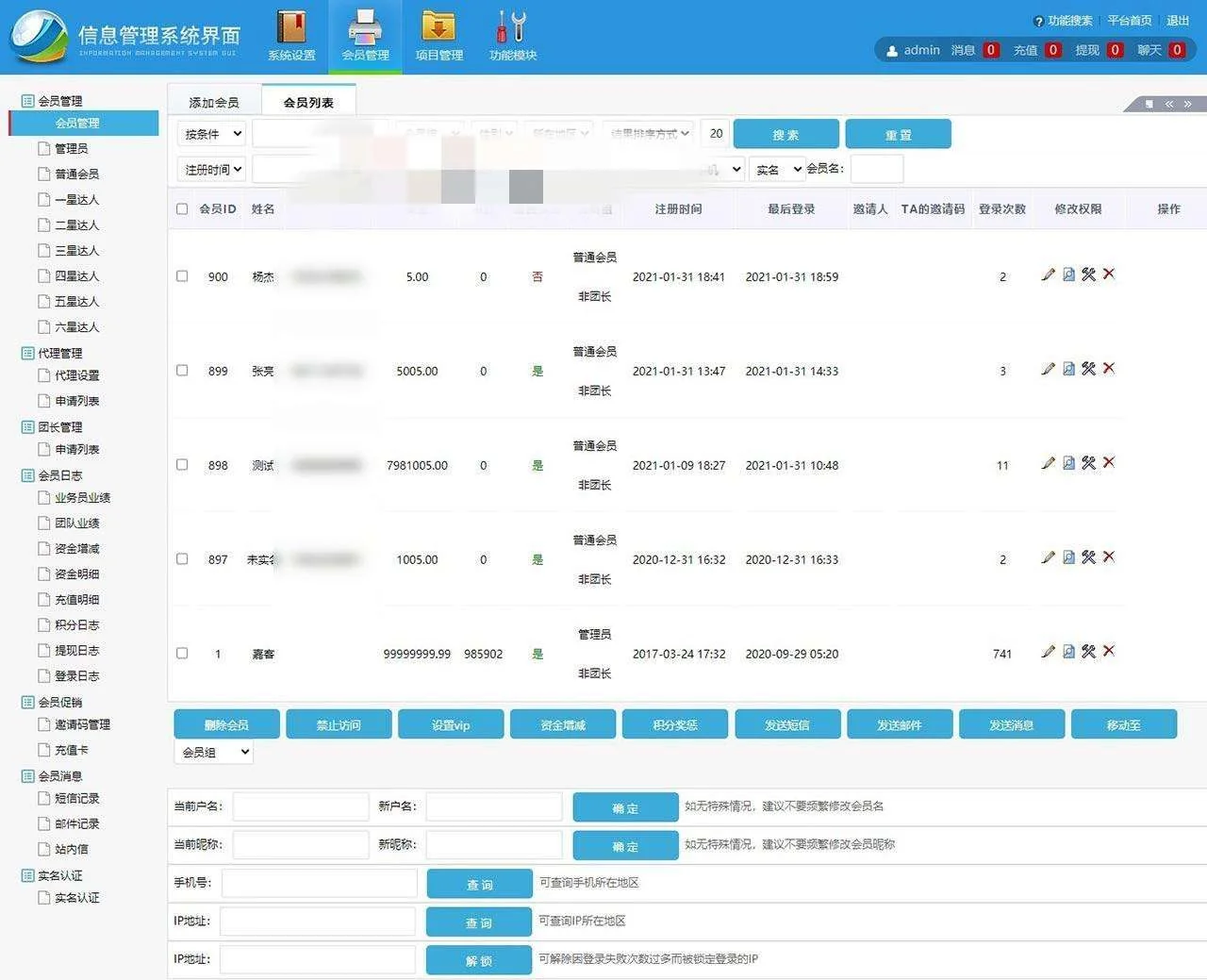Open the 注册时间 sort dropdown
1207x980 pixels.
(212, 170)
